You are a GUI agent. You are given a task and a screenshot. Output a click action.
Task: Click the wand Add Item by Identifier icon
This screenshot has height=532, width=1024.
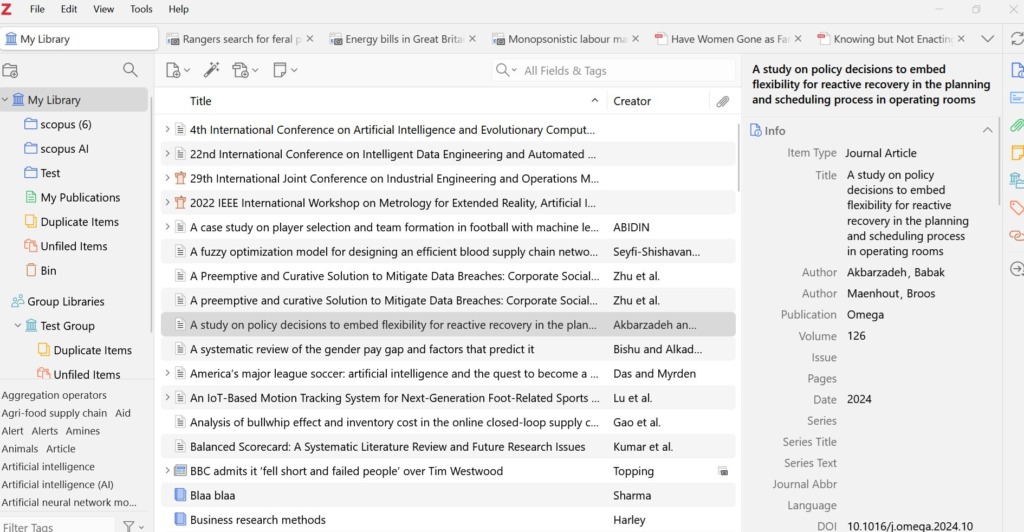pyautogui.click(x=211, y=70)
